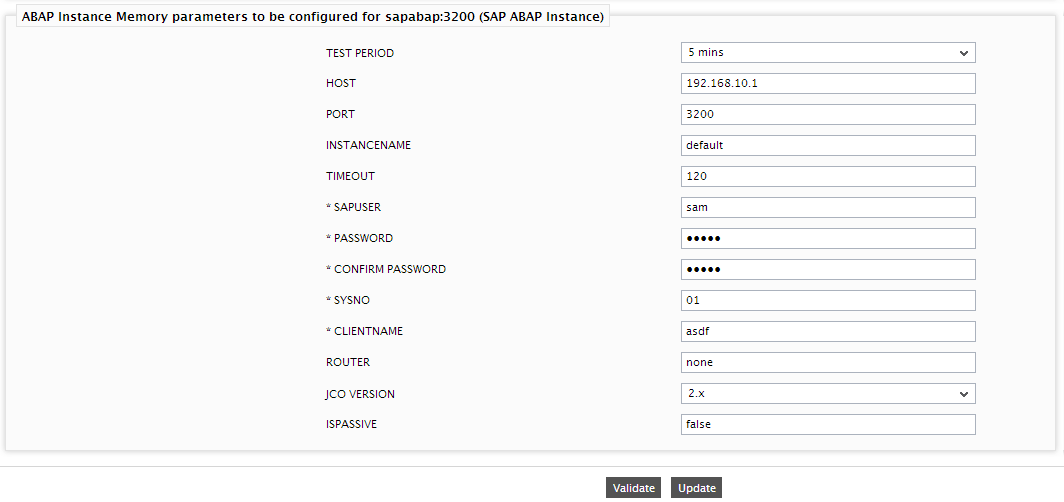The width and height of the screenshot is (1064, 502).
Task: Click the * SYSNO label
Action: 348,301
